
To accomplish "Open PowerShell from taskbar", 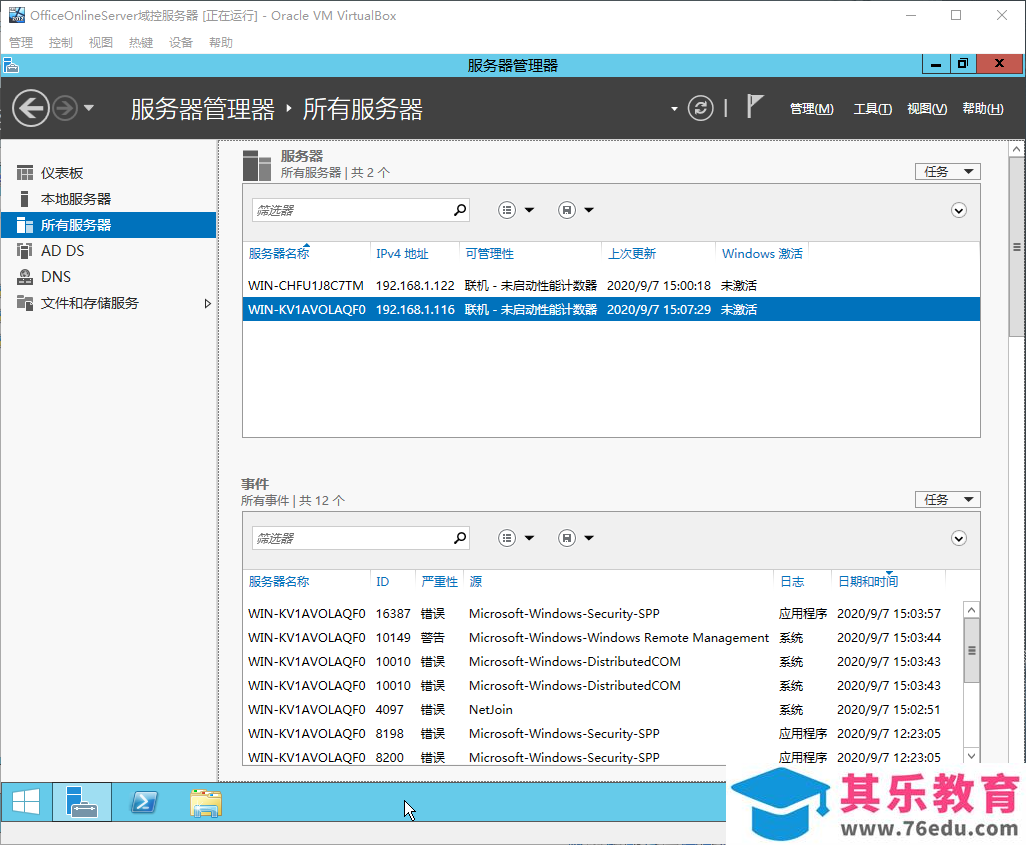I will tap(144, 802).
